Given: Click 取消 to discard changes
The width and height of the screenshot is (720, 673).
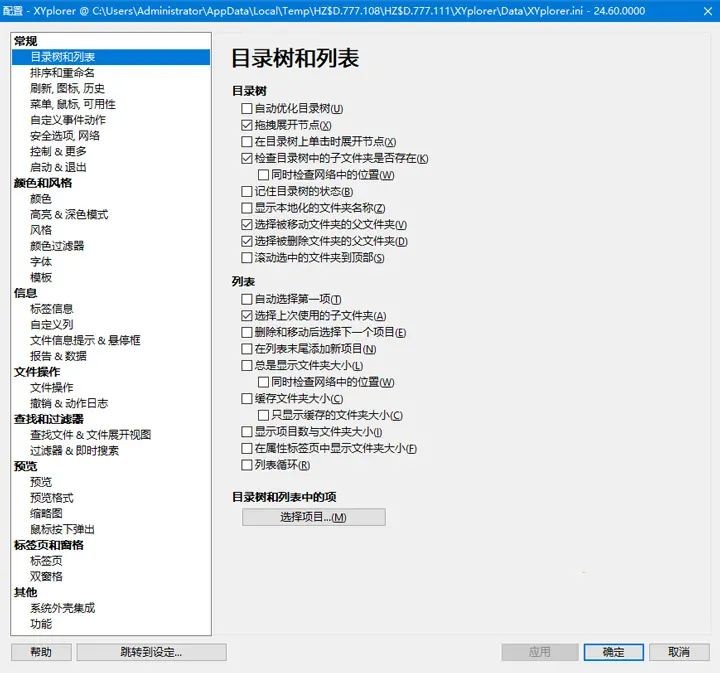Looking at the screenshot, I should 679,652.
